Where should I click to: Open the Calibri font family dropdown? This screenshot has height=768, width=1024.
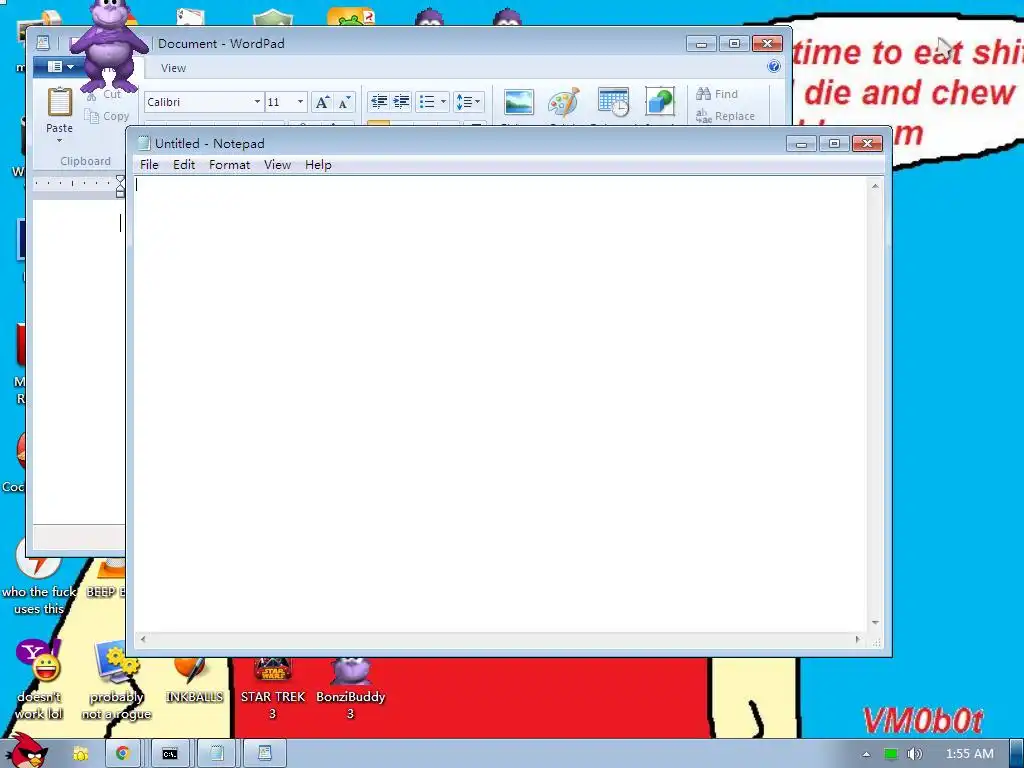tap(257, 102)
